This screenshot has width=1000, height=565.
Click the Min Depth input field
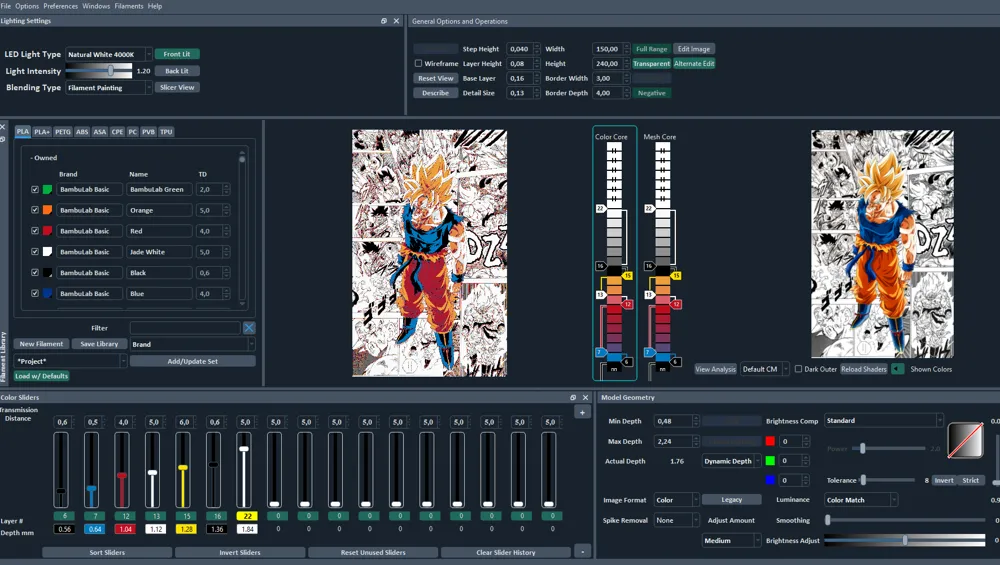coord(672,421)
